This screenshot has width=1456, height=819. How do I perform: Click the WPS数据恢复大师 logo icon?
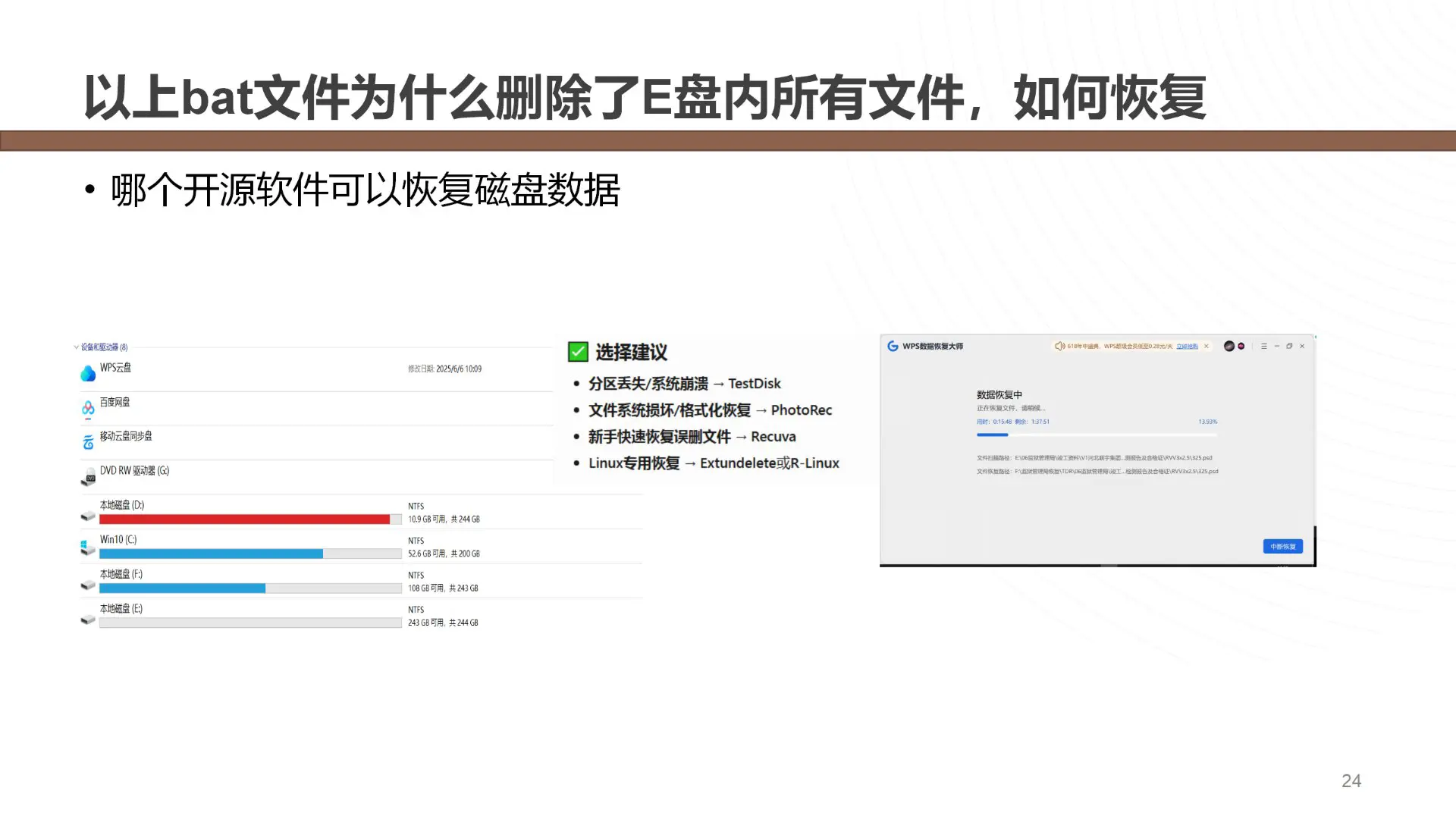pyautogui.click(x=893, y=346)
